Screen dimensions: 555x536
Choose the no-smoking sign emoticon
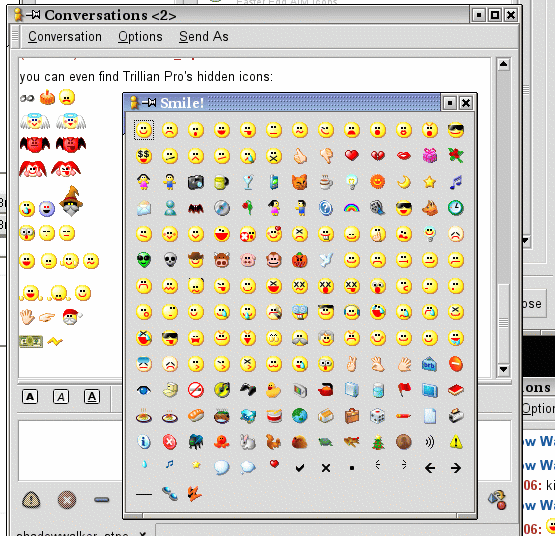(x=196, y=390)
